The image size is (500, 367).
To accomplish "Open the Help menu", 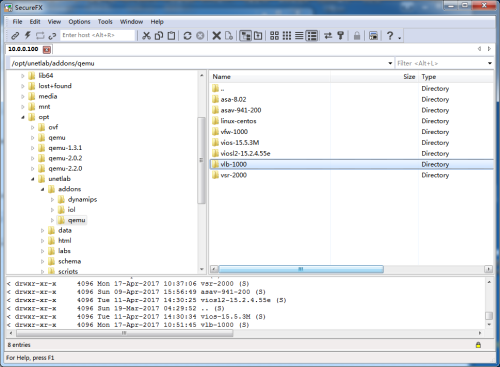I will (157, 22).
